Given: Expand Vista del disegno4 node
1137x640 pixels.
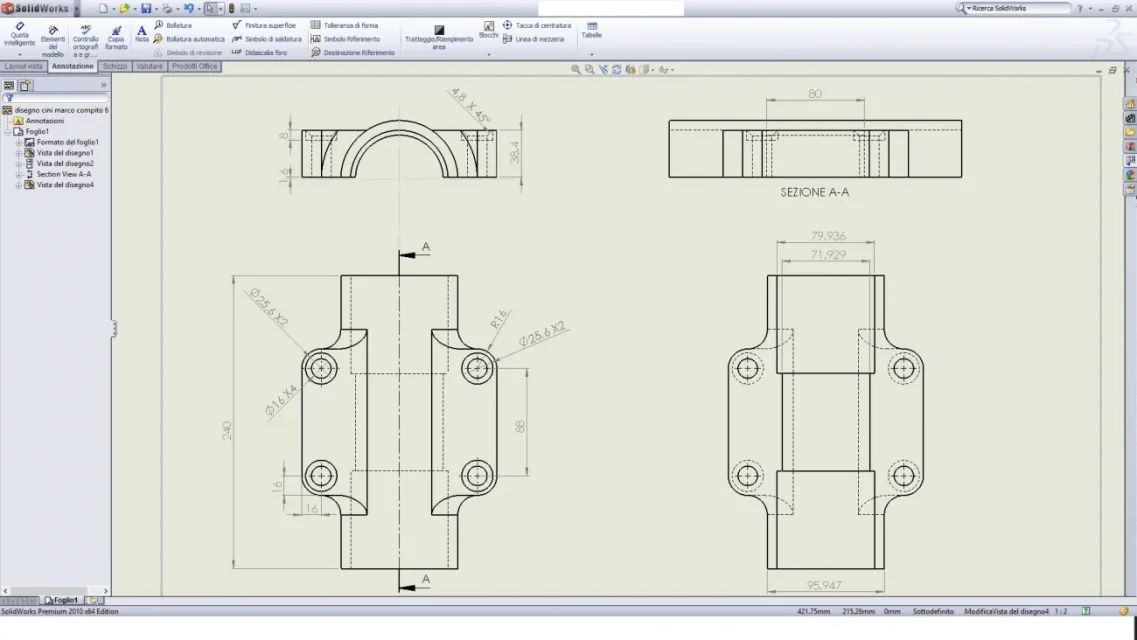Looking at the screenshot, I should (x=19, y=185).
